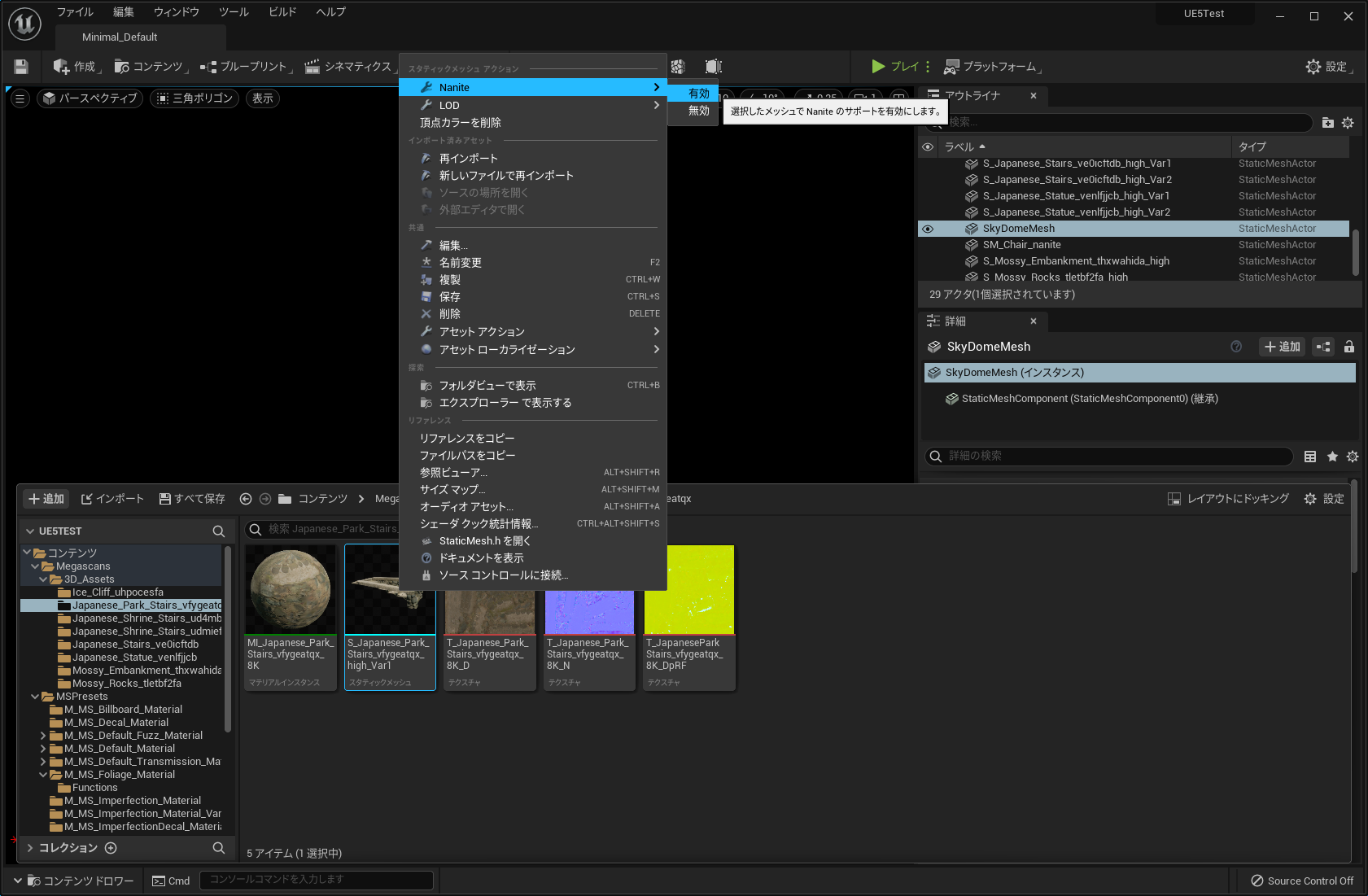This screenshot has height=896, width=1368.
Task: Choose 頂点カラーを削除 from context menu
Action: pyautogui.click(x=533, y=123)
